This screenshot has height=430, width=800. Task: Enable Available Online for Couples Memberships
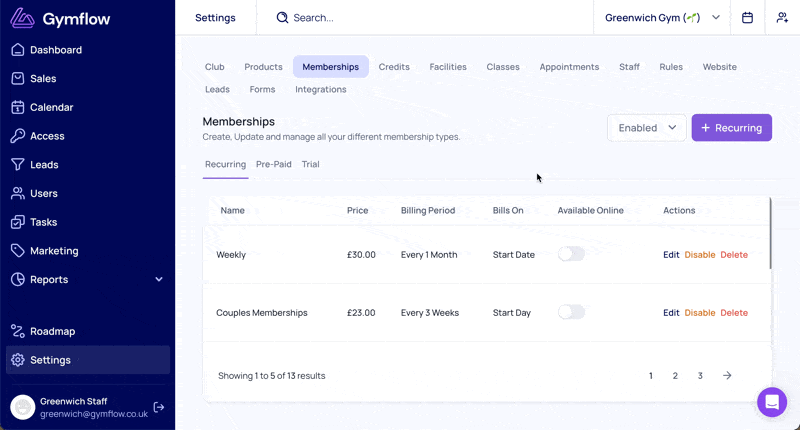571,312
